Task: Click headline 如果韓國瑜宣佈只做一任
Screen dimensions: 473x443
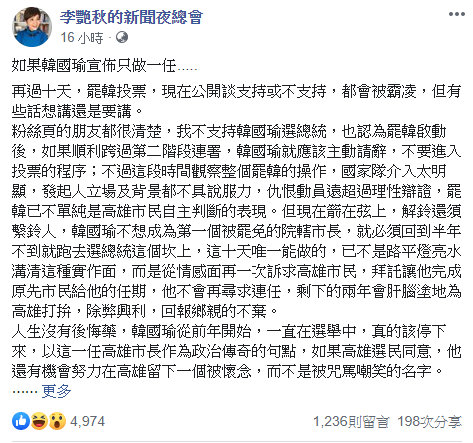Action: (93, 65)
